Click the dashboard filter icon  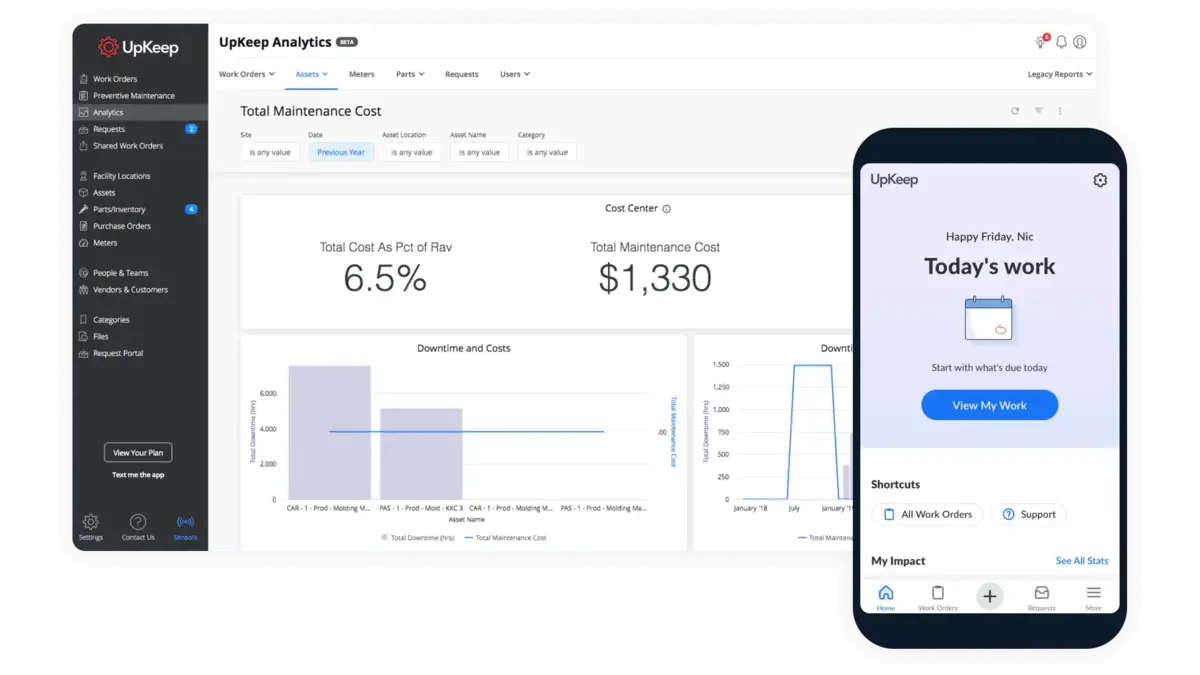coord(1039,111)
